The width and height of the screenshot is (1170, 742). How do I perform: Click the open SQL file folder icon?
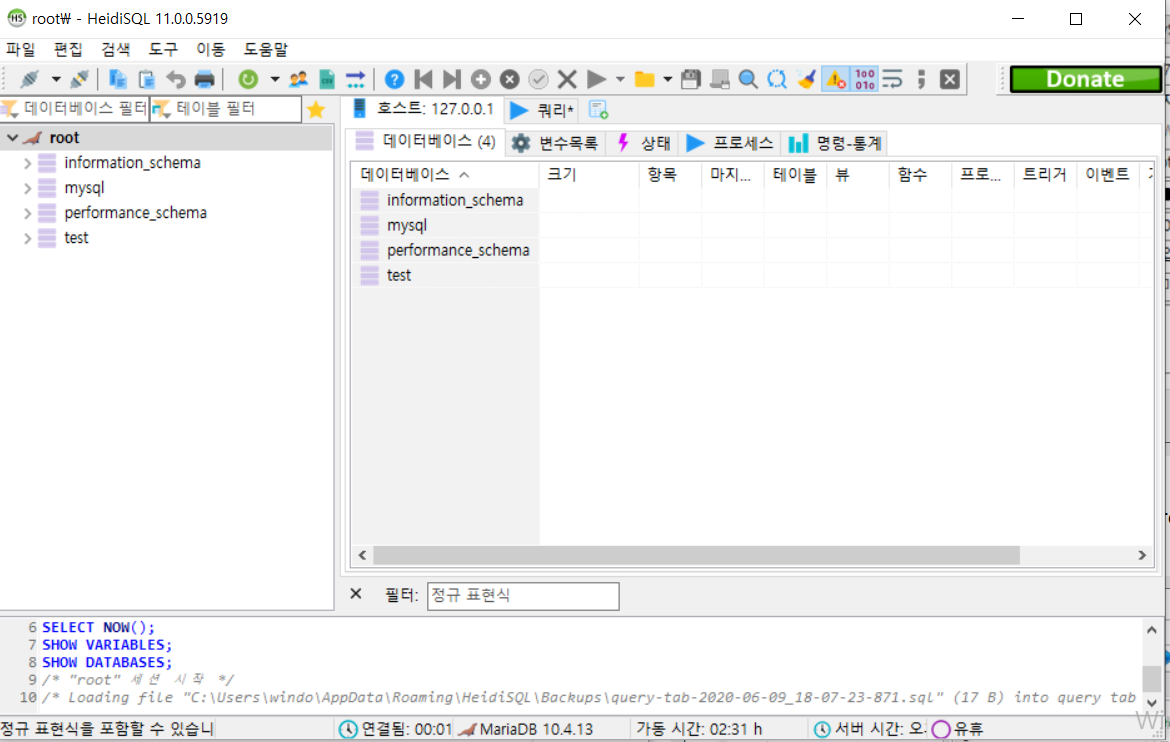pyautogui.click(x=644, y=79)
